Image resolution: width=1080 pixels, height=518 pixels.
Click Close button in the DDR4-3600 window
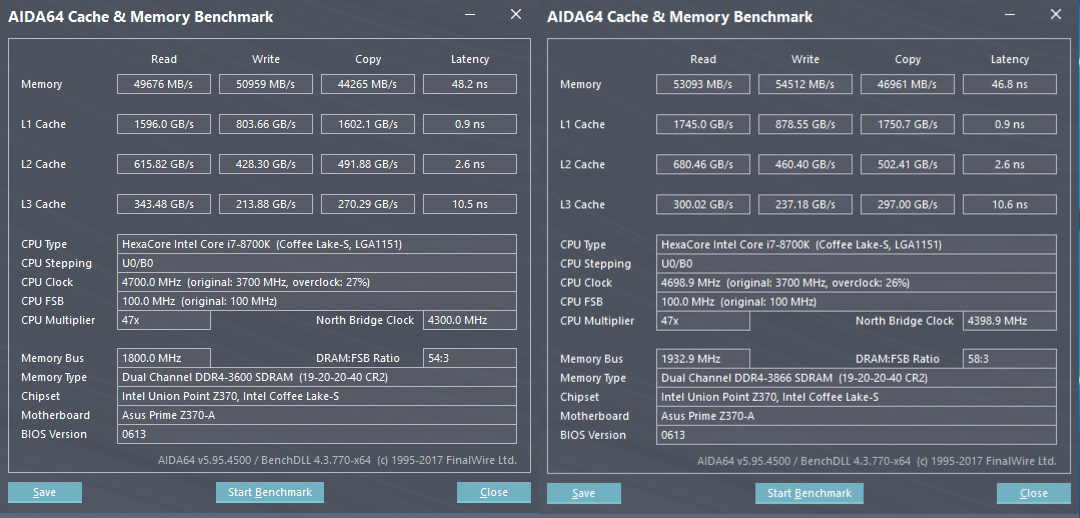pos(494,492)
